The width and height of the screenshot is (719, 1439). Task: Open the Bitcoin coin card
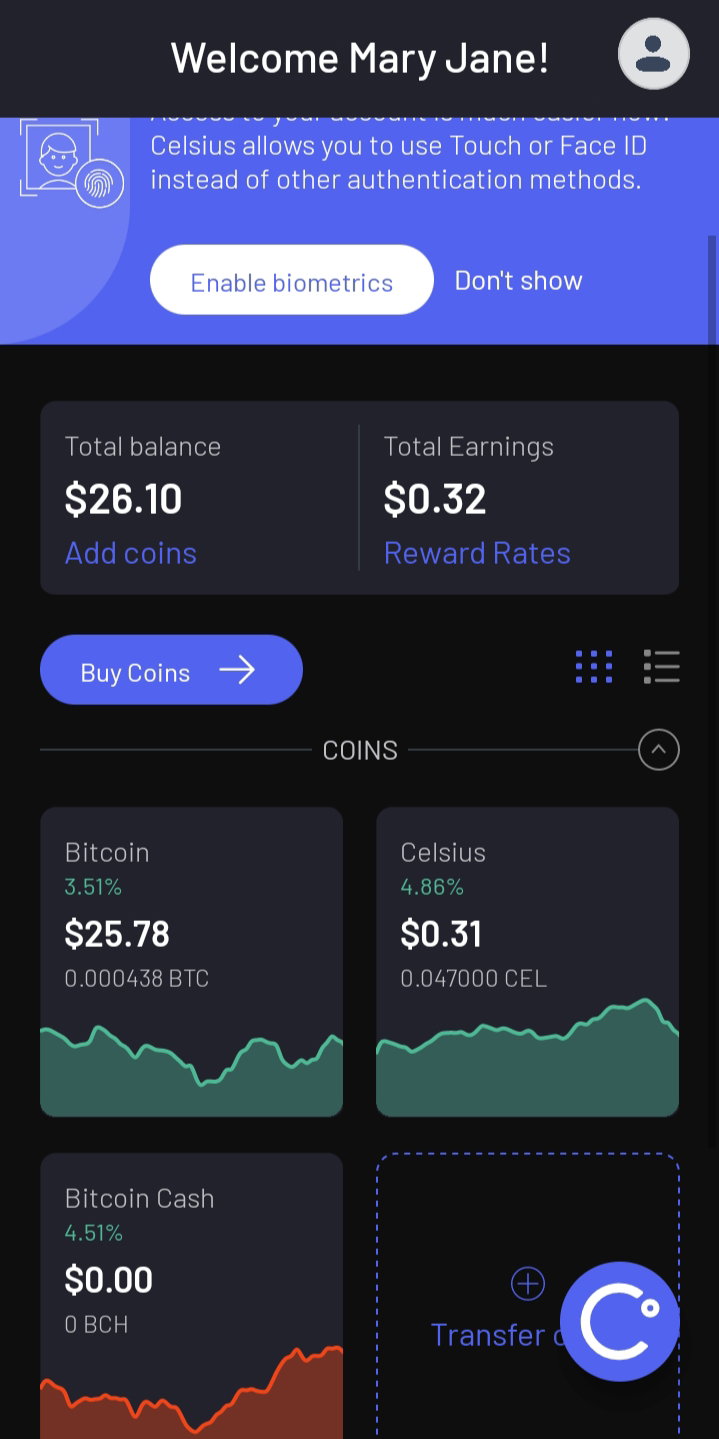tap(192, 962)
